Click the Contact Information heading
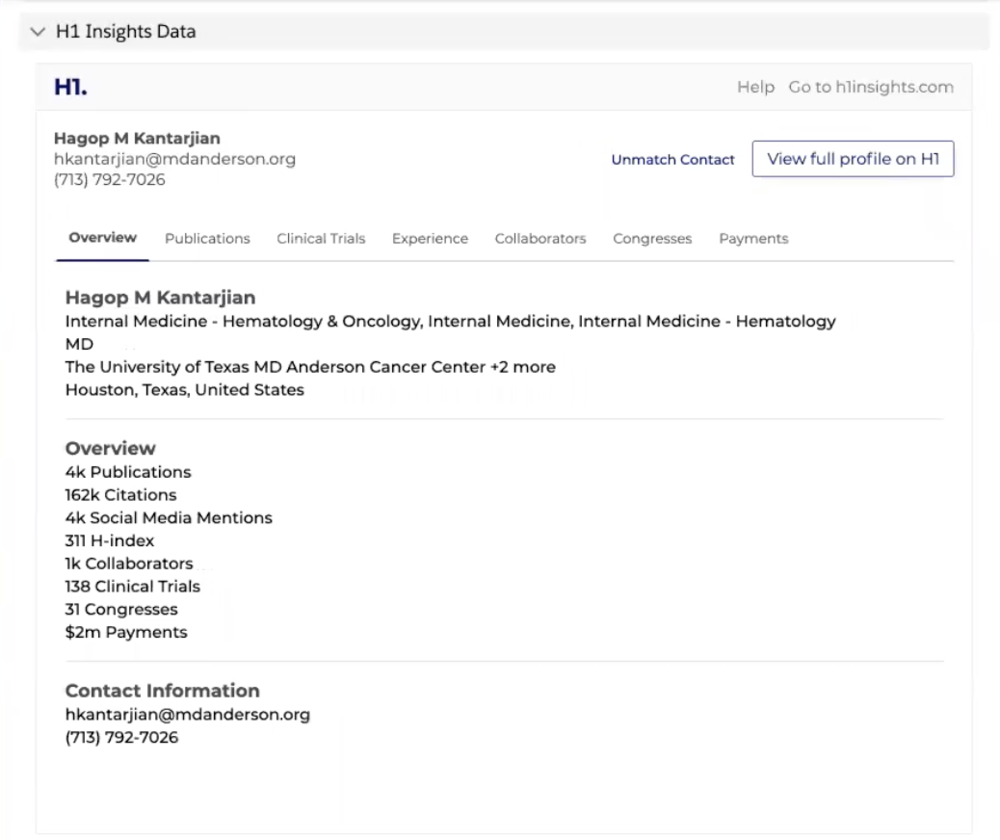The width and height of the screenshot is (1000, 840). coord(163,691)
